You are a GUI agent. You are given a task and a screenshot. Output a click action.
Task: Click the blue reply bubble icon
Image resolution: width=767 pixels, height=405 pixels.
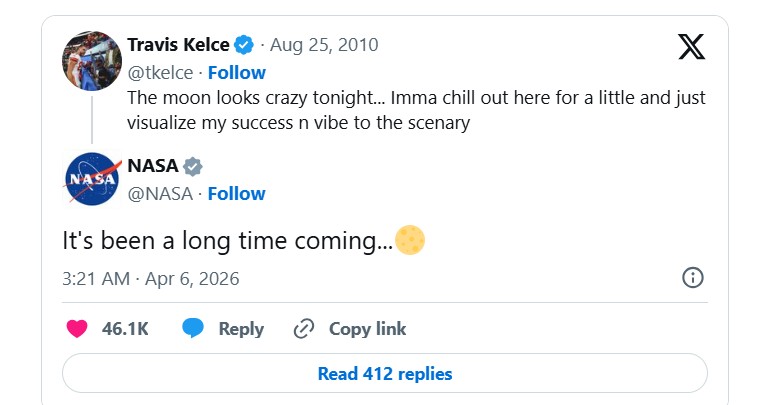194,329
